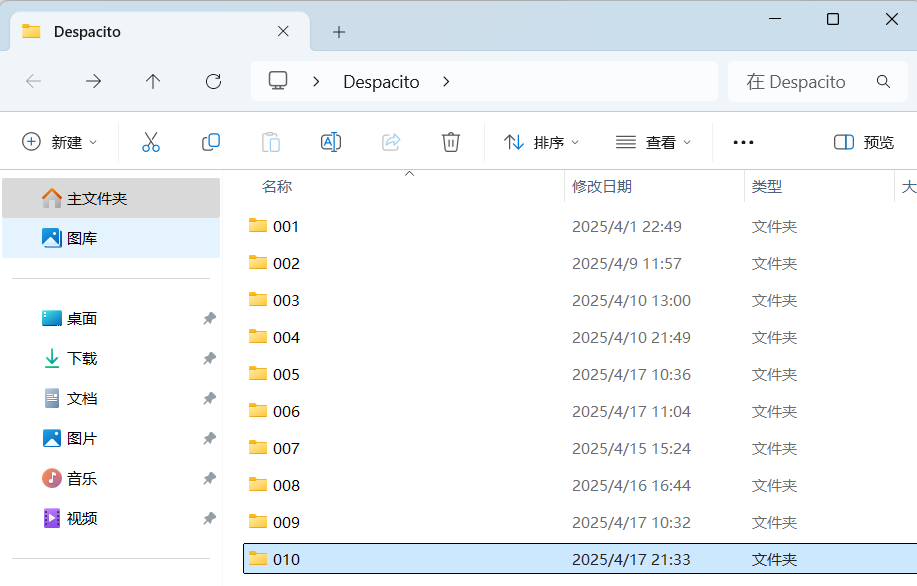This screenshot has width=917, height=586.
Task: Select the Despacito tab
Action: [x=160, y=32]
